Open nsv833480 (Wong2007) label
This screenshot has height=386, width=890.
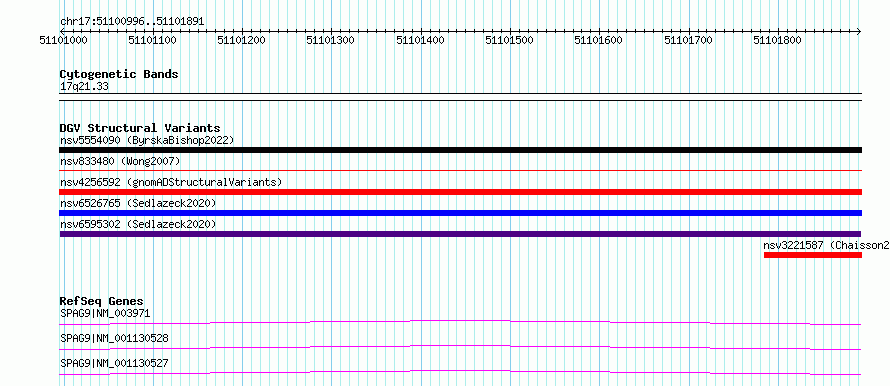point(120,161)
